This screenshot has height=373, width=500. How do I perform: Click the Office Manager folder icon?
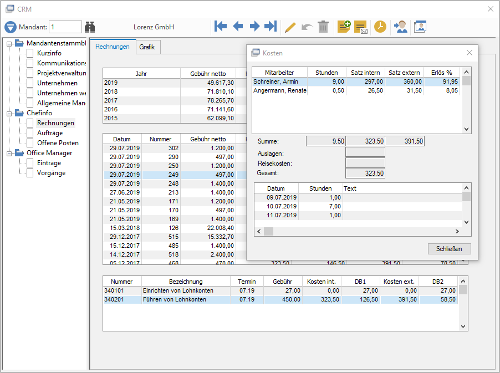pyautogui.click(x=19, y=153)
